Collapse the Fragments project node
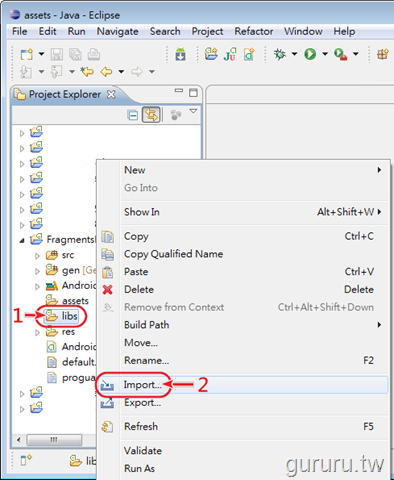The width and height of the screenshot is (394, 480). 22,240
